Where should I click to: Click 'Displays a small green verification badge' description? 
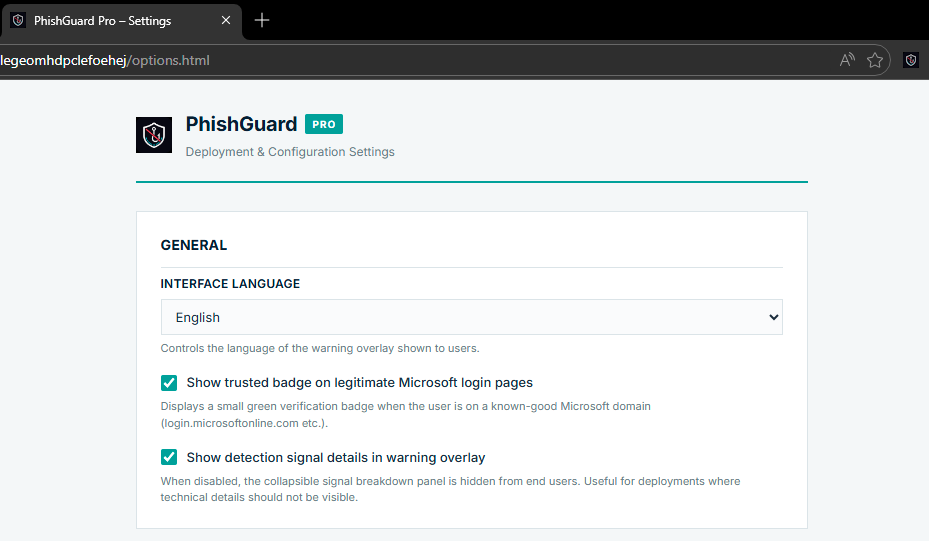406,415
